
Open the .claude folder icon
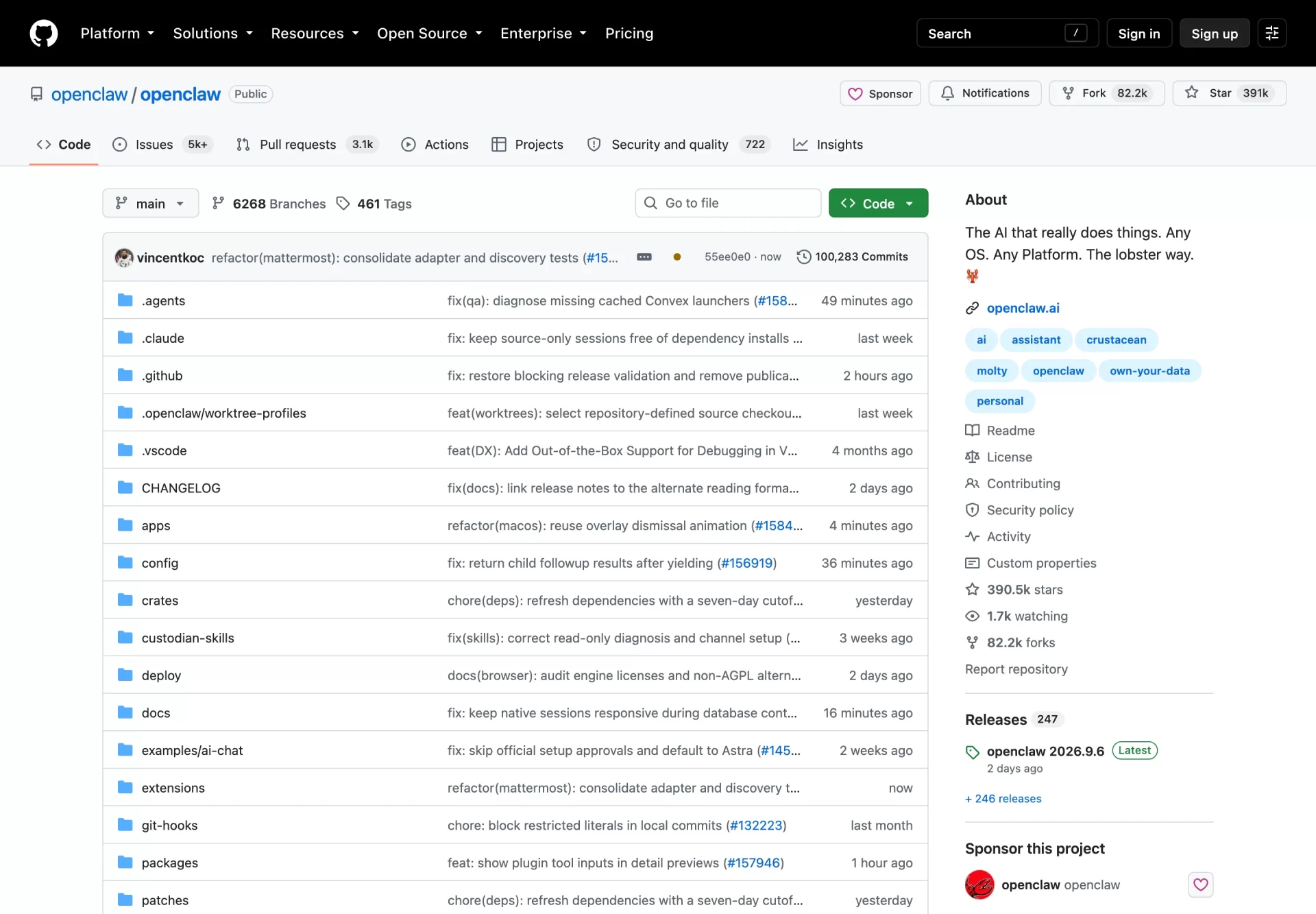(x=125, y=338)
